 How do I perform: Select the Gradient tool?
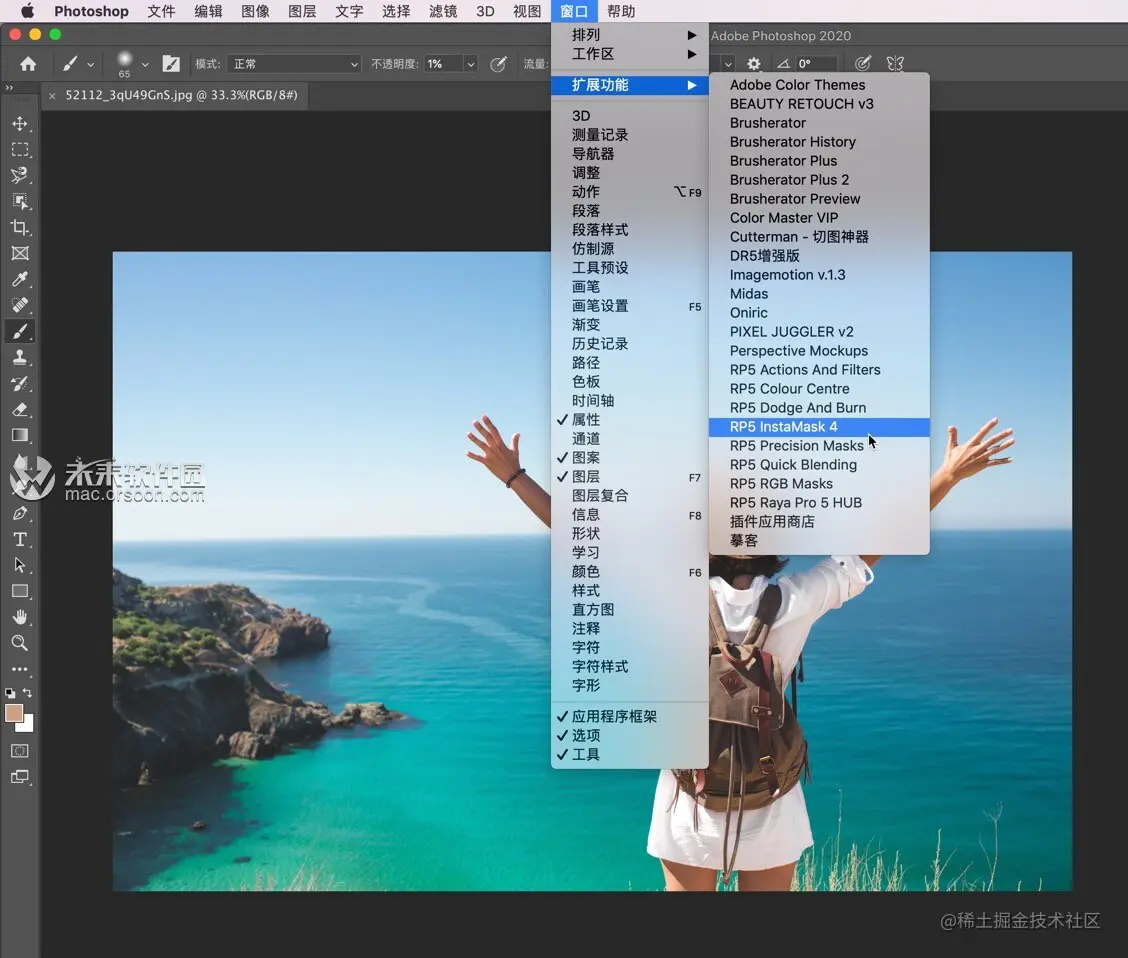(20, 435)
